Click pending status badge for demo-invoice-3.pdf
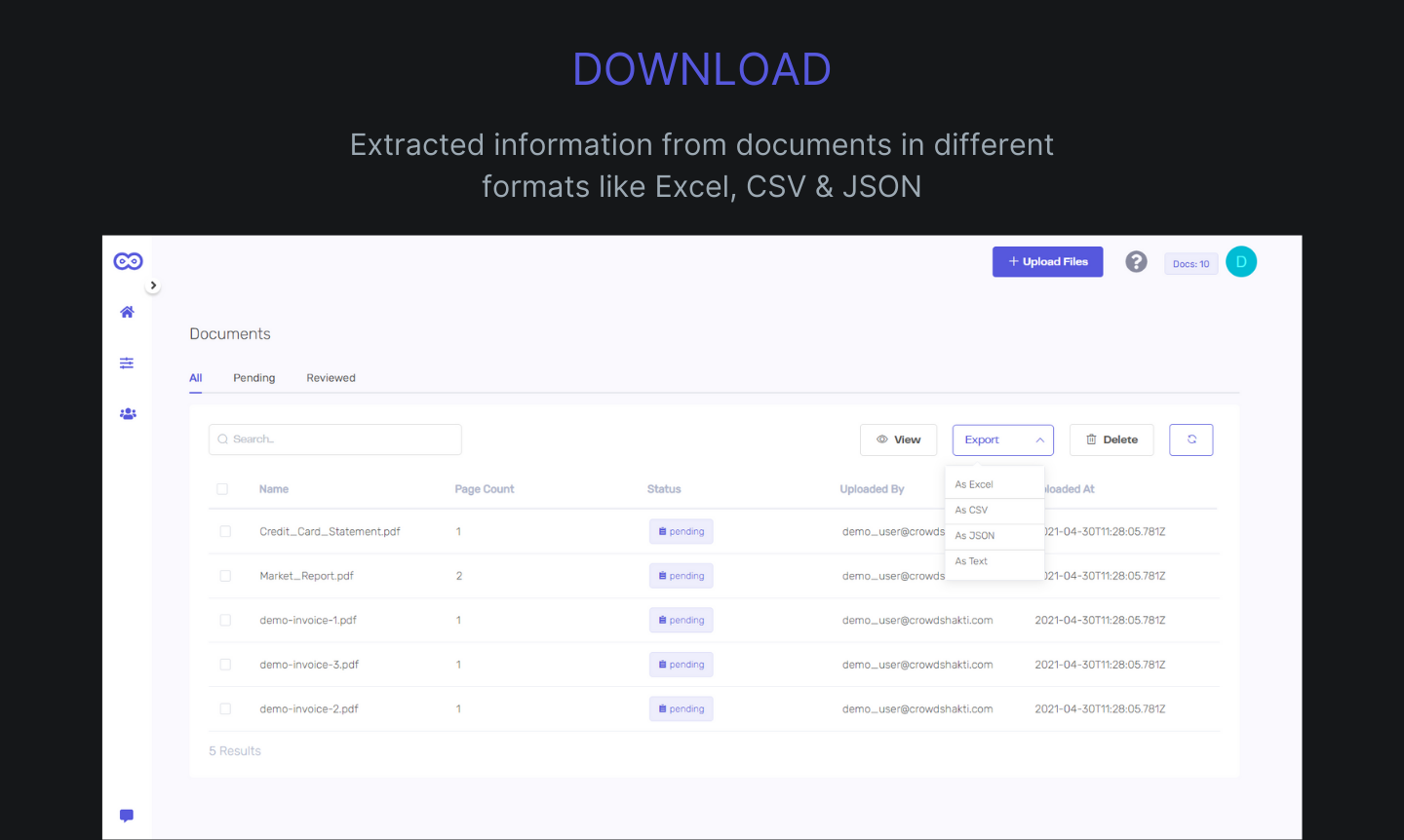The image size is (1404, 840). (x=682, y=665)
